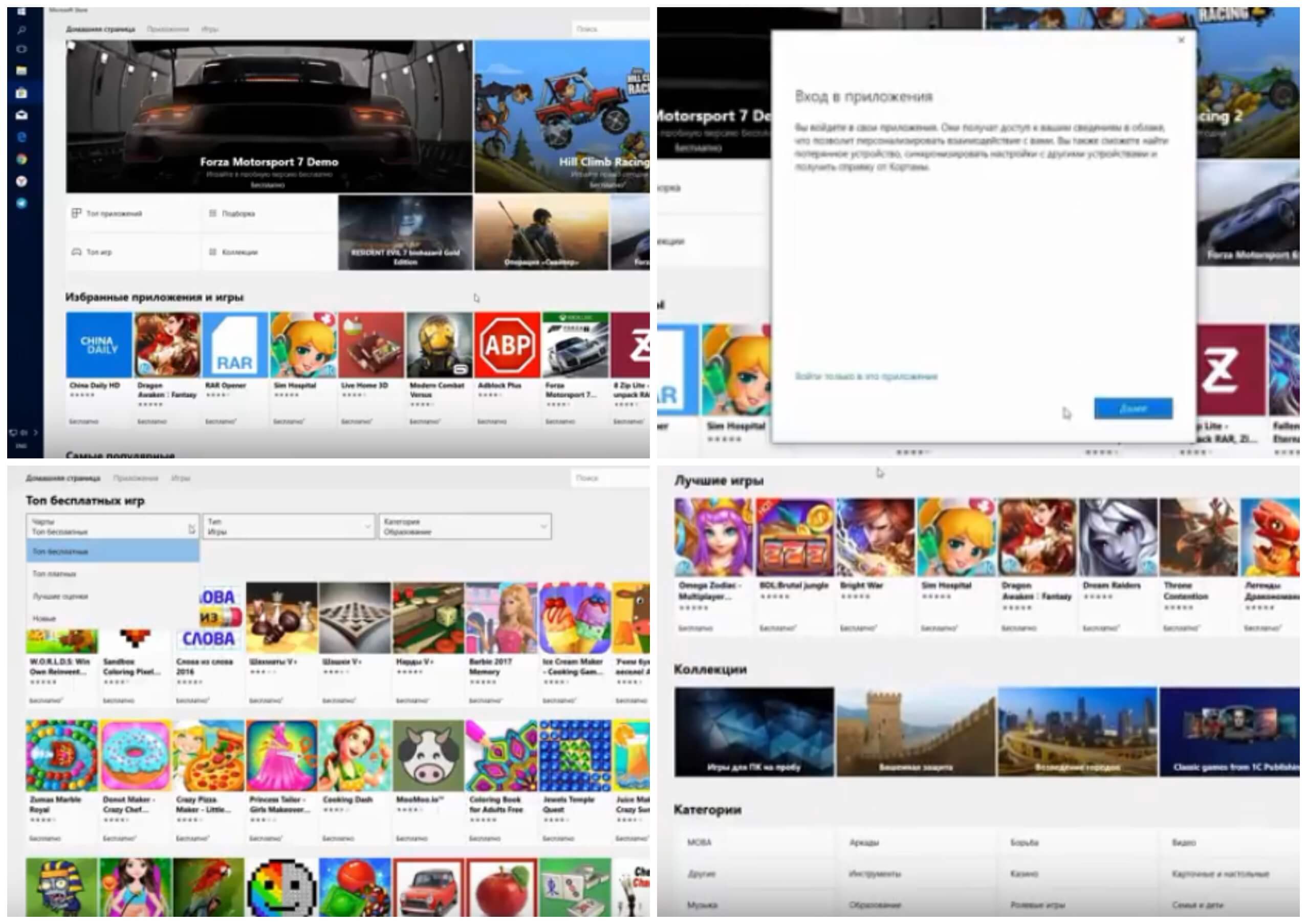
Task: Launch File Explorer from the taskbar
Action: click(21, 71)
